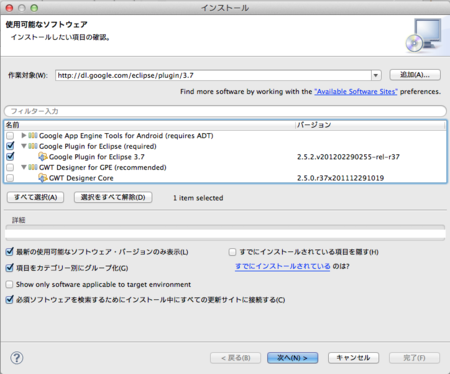This screenshot has width=450, height=374.
Task: Expand Google App Engine Tools for Android node
Action: coord(24,136)
